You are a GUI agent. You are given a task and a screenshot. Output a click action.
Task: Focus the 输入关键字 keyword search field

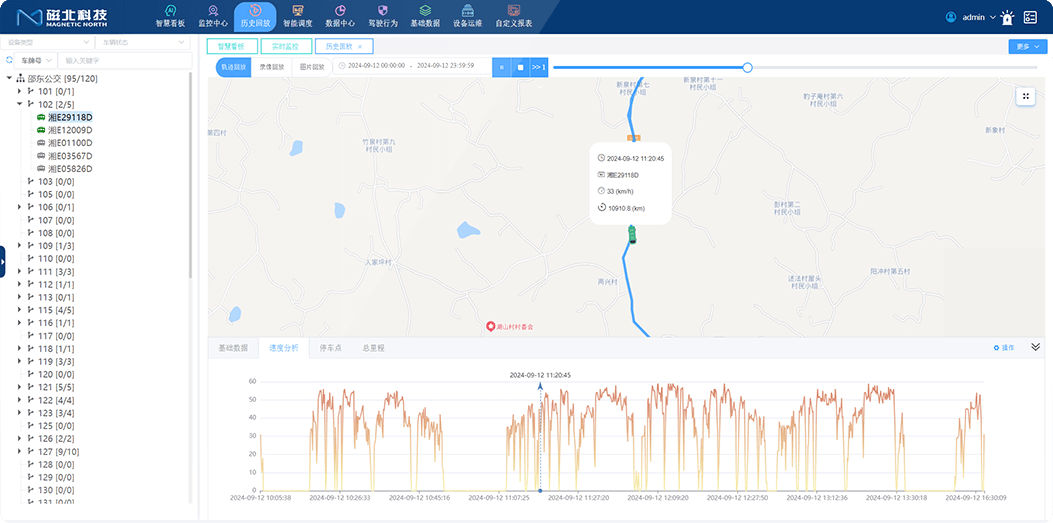pyautogui.click(x=125, y=60)
